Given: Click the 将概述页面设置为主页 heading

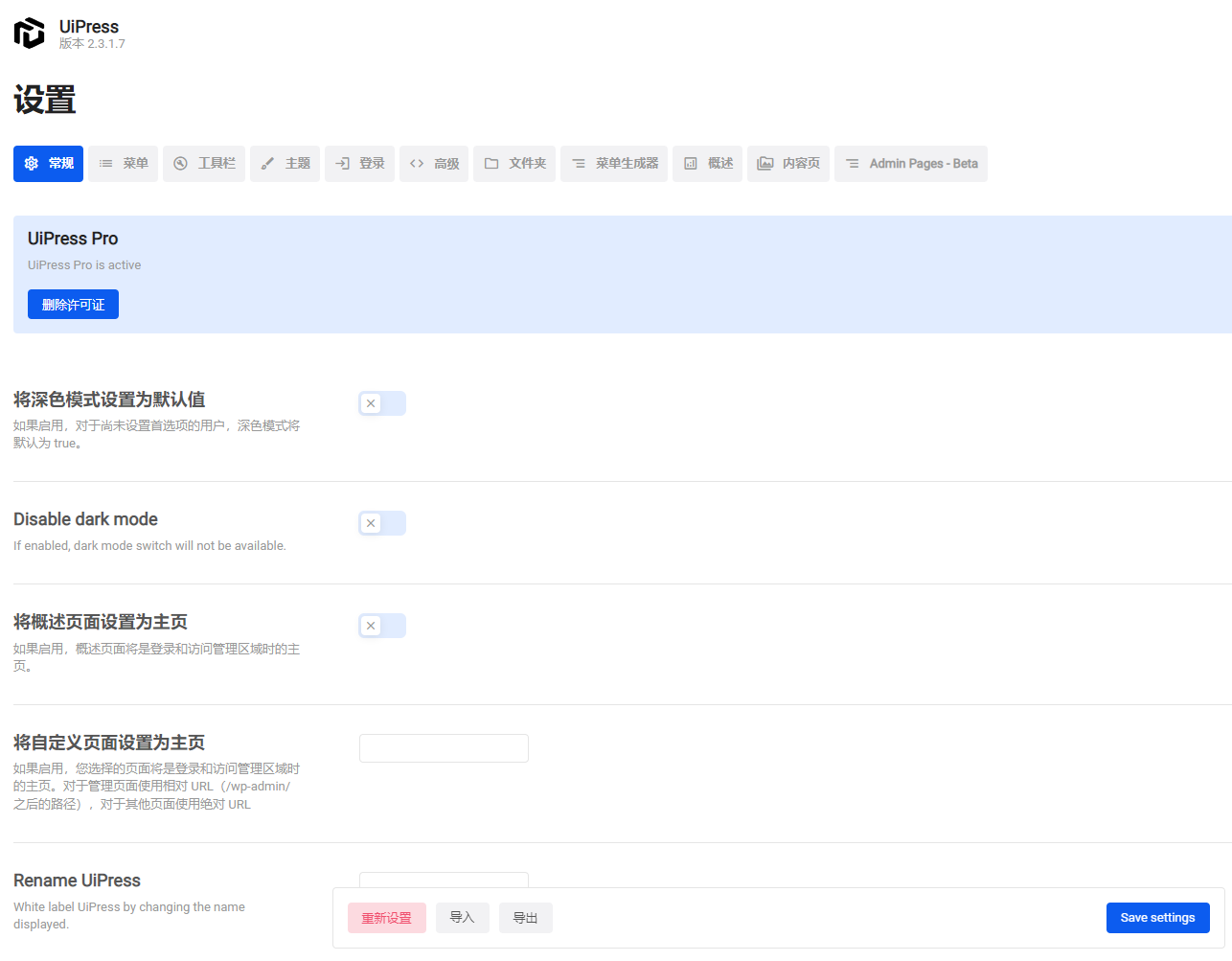Looking at the screenshot, I should click(101, 623).
